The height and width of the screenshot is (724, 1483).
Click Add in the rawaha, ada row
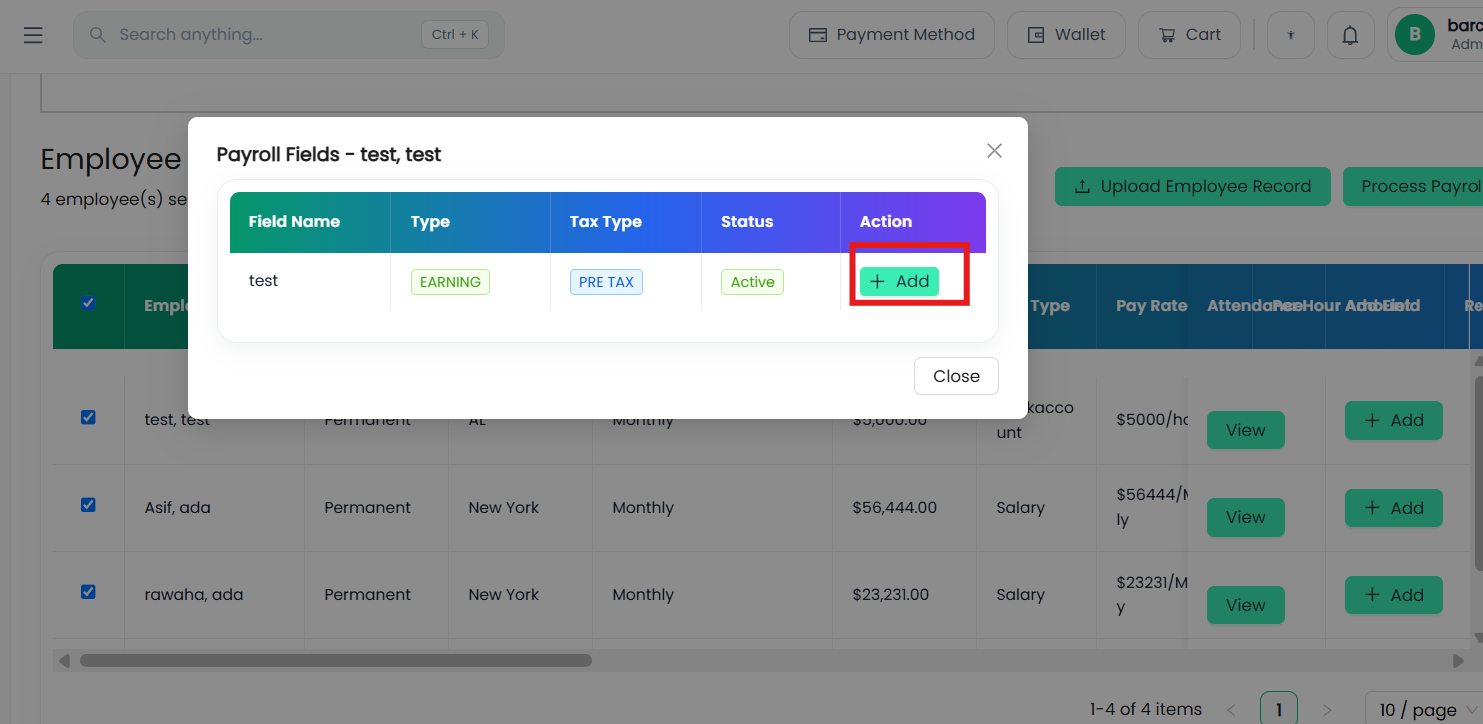[x=1394, y=595]
